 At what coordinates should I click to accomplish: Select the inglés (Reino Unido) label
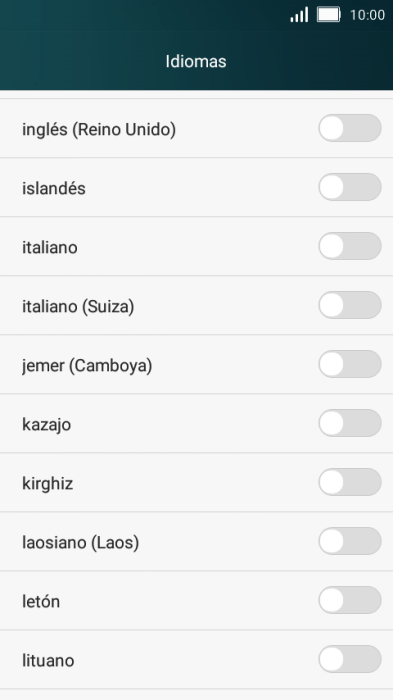tap(99, 129)
